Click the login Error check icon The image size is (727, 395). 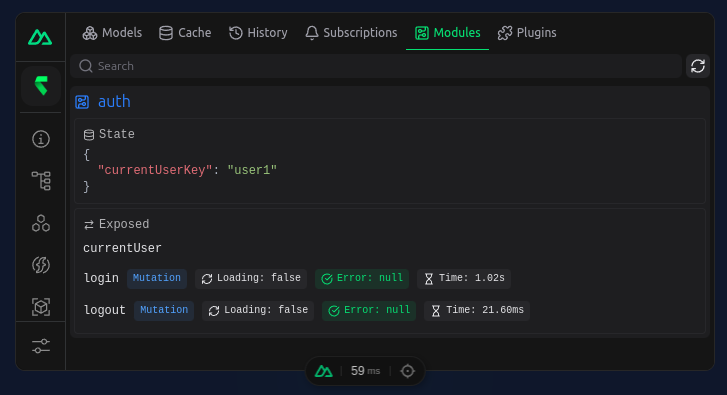pos(327,279)
